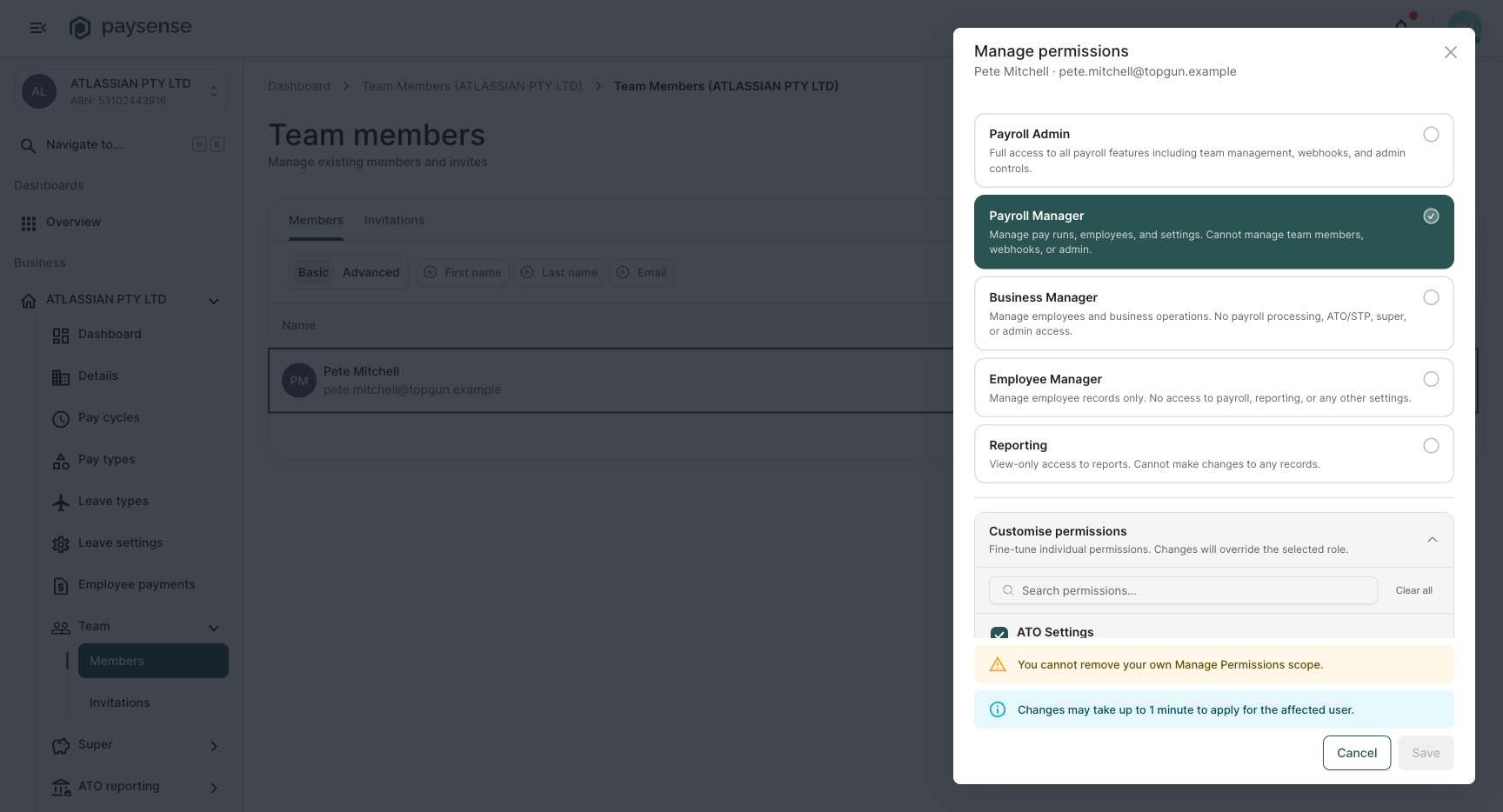The image size is (1503, 812).
Task: Click the ATLASSIAN PTY LTD home icon
Action: (x=29, y=301)
